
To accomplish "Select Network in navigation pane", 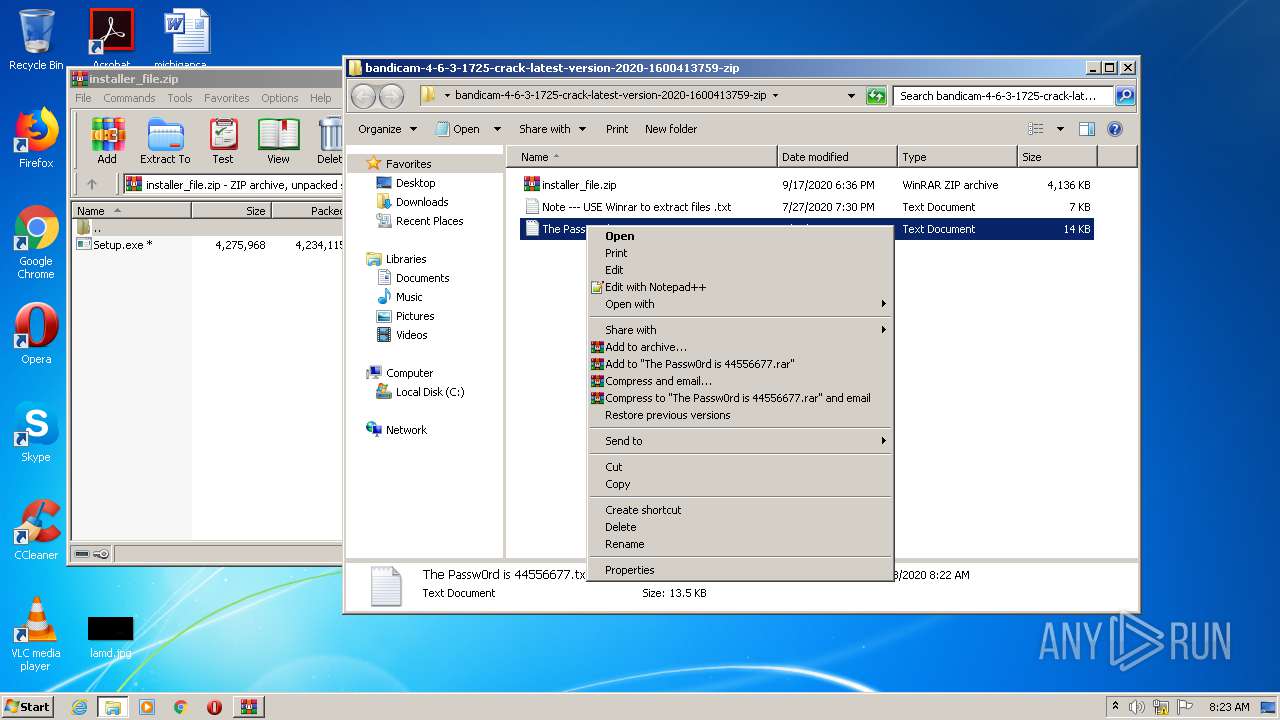I will 406,430.
